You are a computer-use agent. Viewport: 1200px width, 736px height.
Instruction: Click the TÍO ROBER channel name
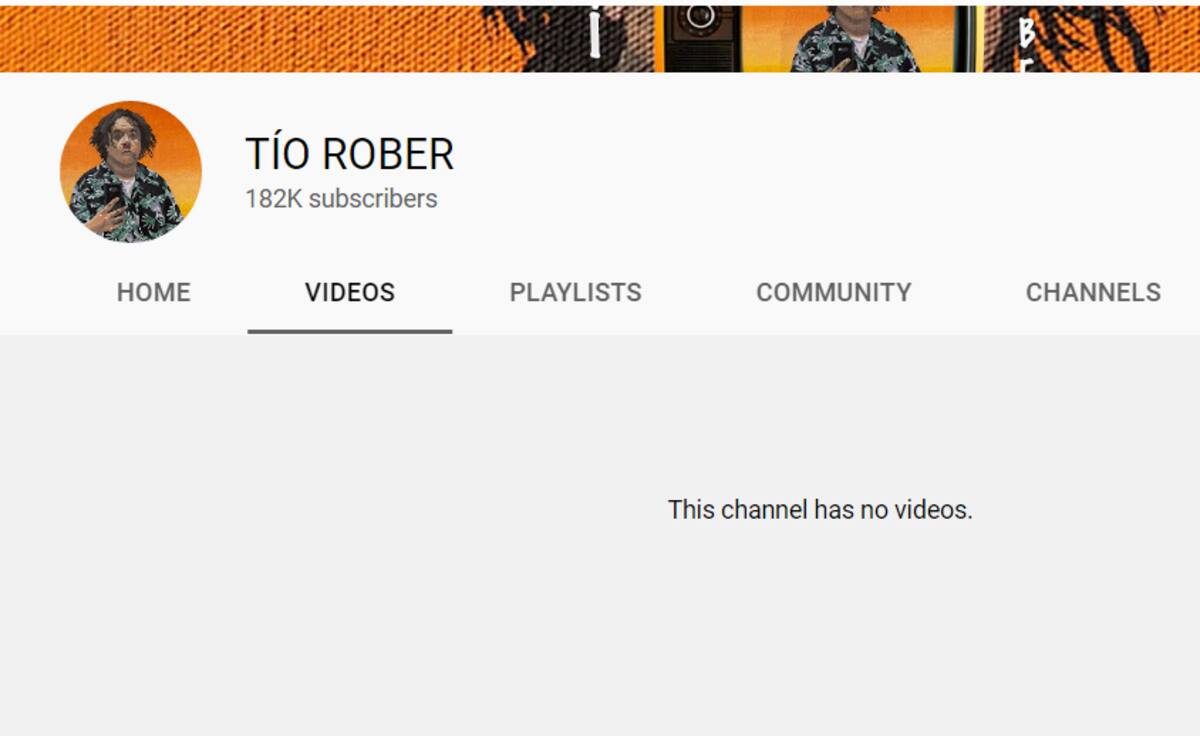350,154
